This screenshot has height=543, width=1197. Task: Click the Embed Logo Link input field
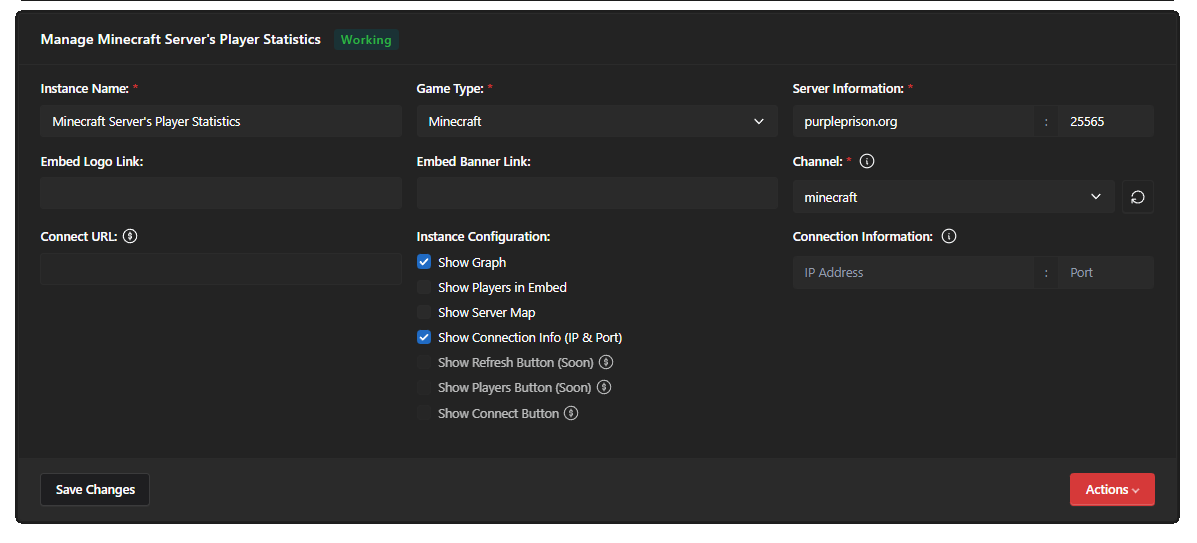tap(221, 193)
